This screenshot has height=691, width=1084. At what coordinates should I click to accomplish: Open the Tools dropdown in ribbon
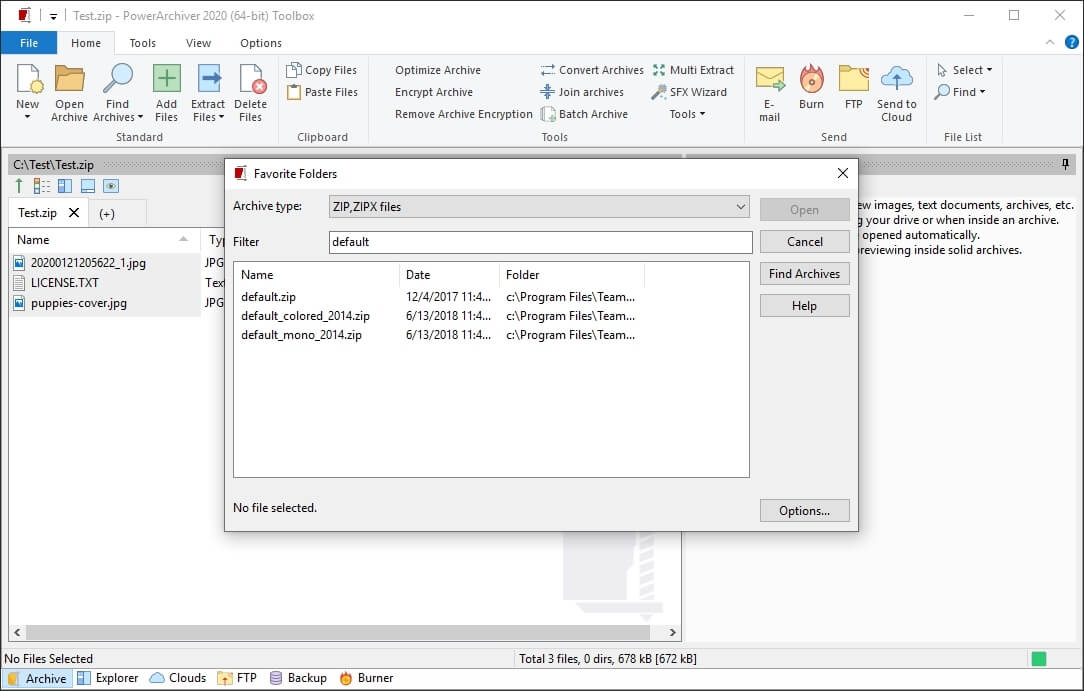point(687,114)
